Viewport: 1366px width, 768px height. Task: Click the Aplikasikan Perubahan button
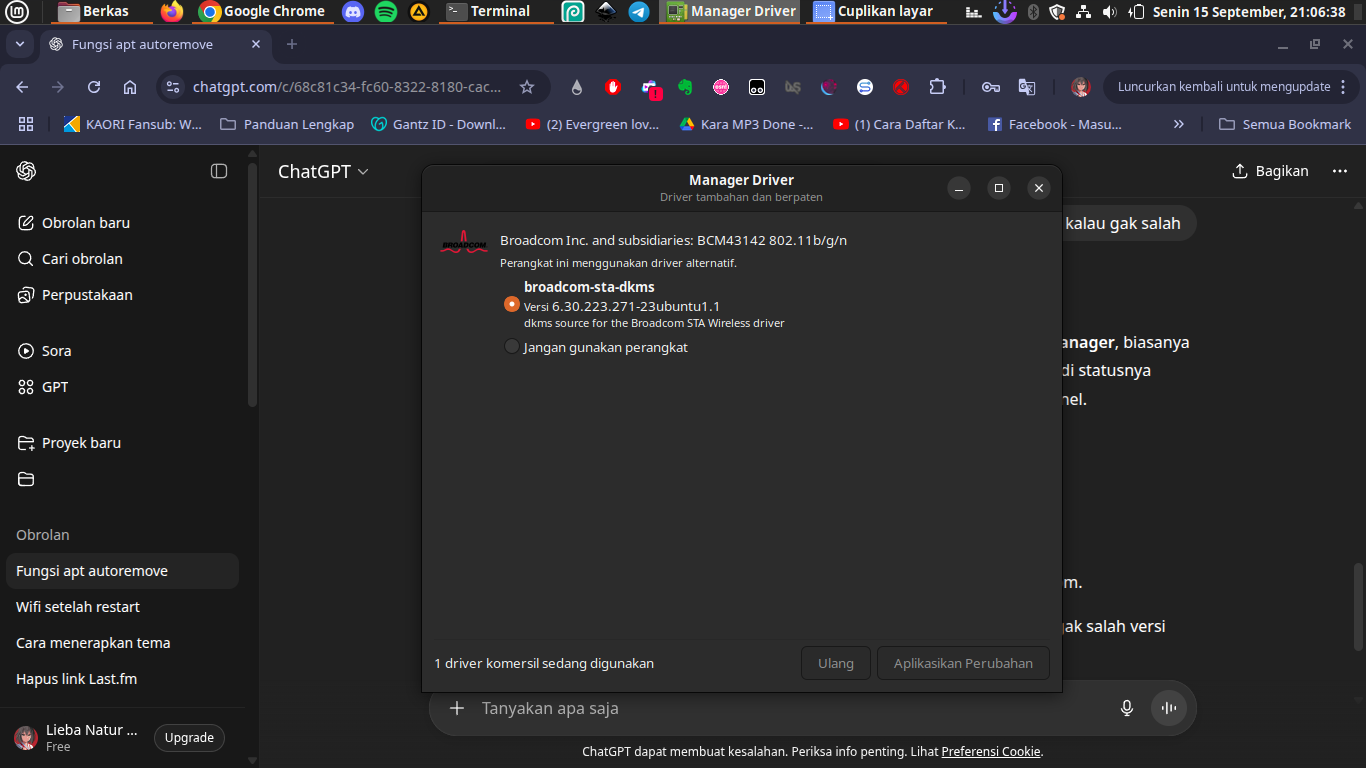[x=963, y=663]
